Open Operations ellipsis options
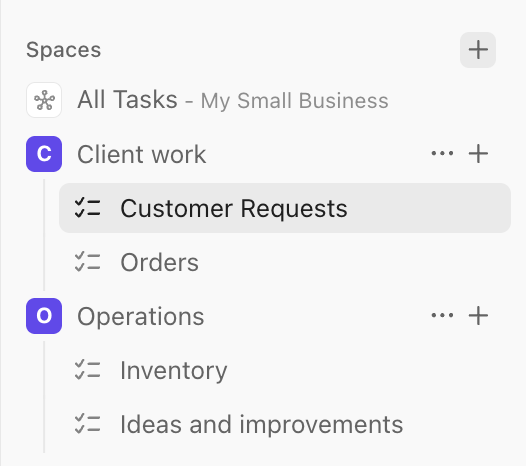 [x=442, y=315]
